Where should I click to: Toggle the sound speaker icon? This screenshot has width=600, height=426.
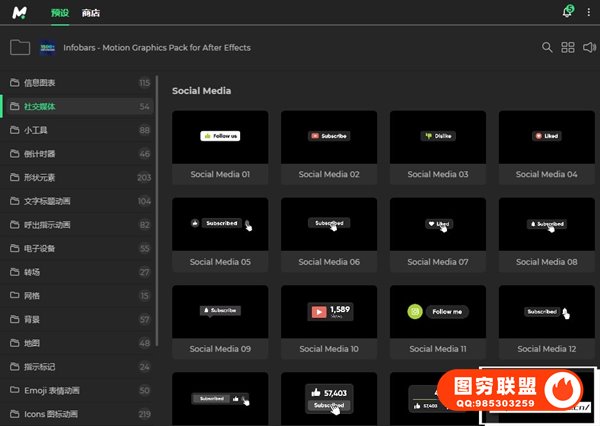click(589, 47)
